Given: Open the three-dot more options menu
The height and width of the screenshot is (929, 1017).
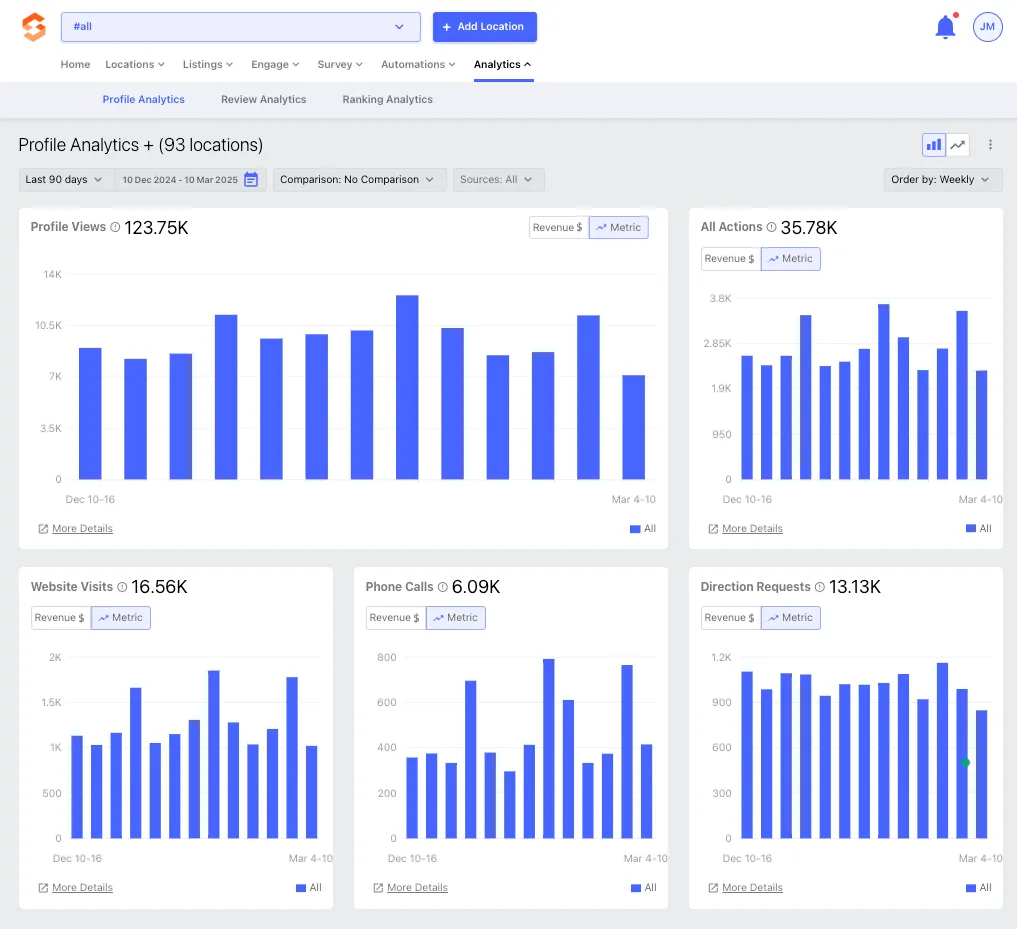Looking at the screenshot, I should (x=990, y=145).
